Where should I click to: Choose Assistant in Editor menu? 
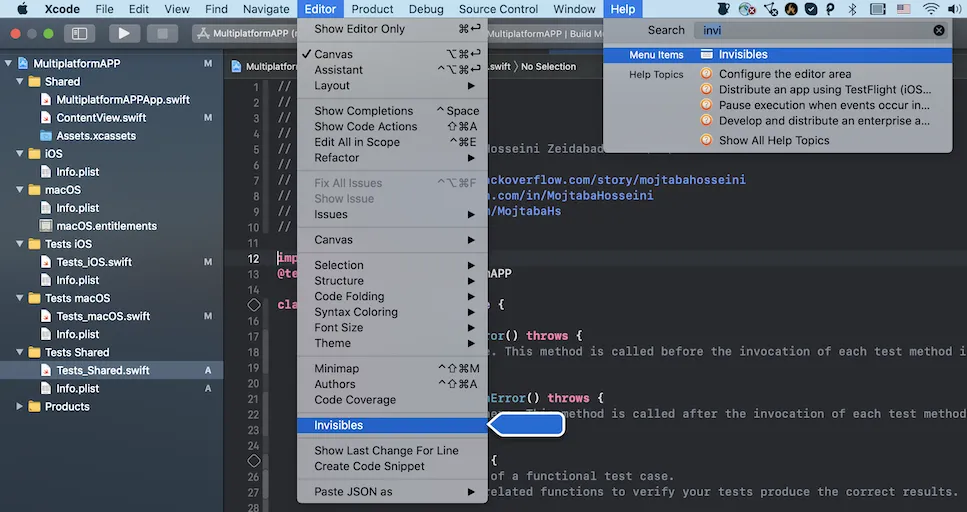tap(392, 70)
